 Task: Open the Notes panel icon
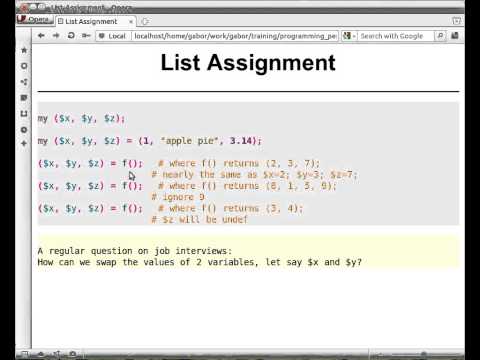point(24,98)
